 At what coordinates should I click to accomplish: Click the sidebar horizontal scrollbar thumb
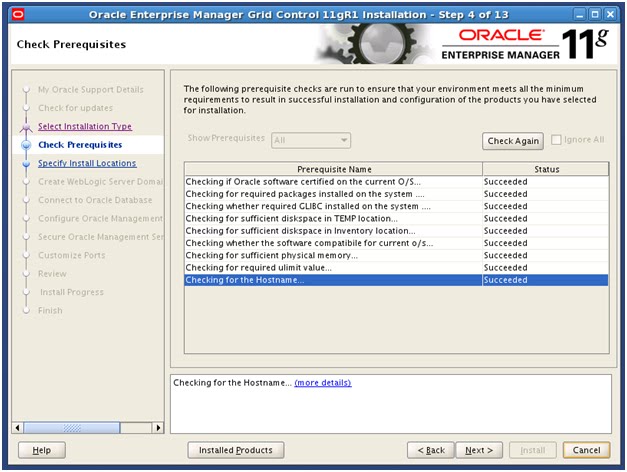pos(72,428)
